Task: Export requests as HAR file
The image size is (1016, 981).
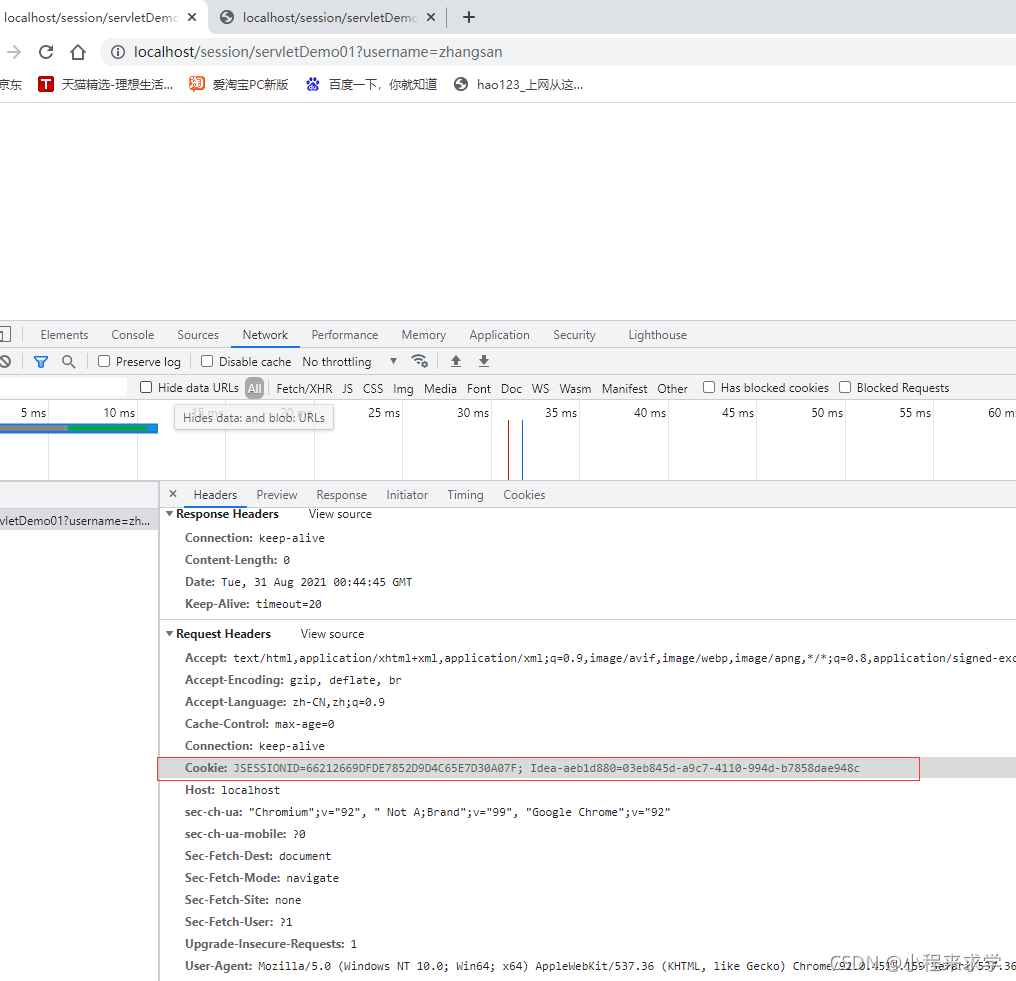Action: pyautogui.click(x=484, y=361)
